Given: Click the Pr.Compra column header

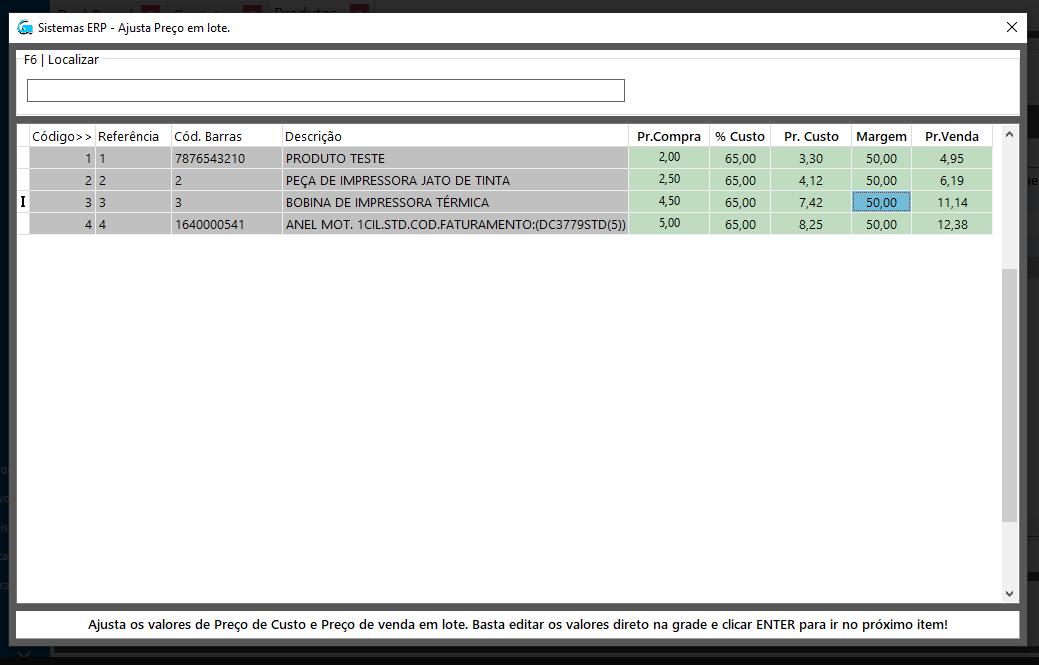Looking at the screenshot, I should (668, 136).
